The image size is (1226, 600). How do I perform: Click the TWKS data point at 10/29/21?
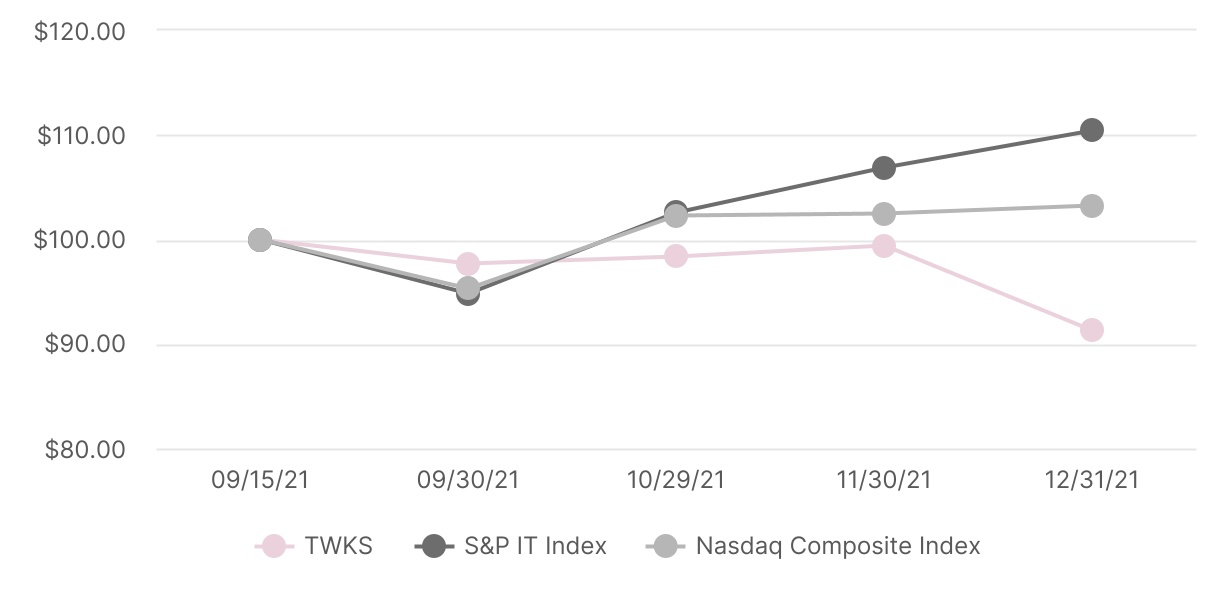coord(676,256)
